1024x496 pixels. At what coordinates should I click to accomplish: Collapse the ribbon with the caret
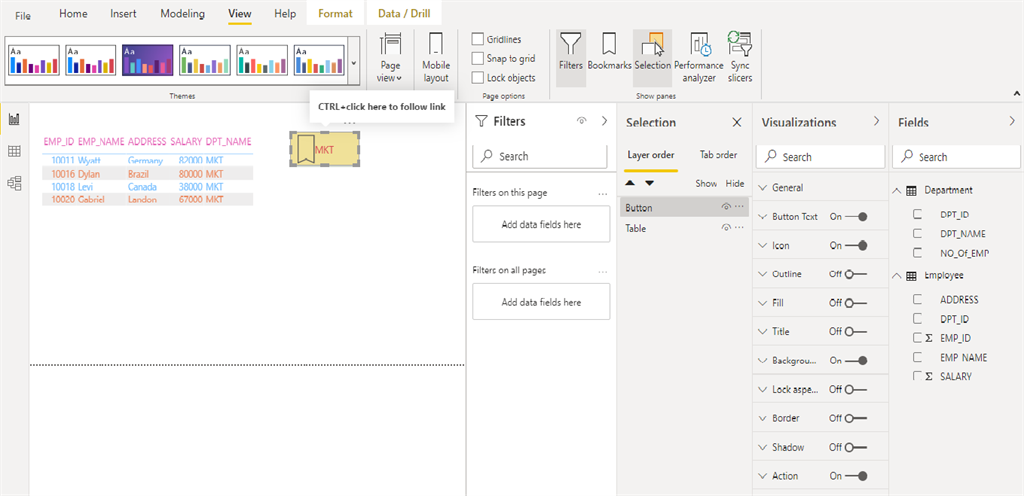(1016, 94)
